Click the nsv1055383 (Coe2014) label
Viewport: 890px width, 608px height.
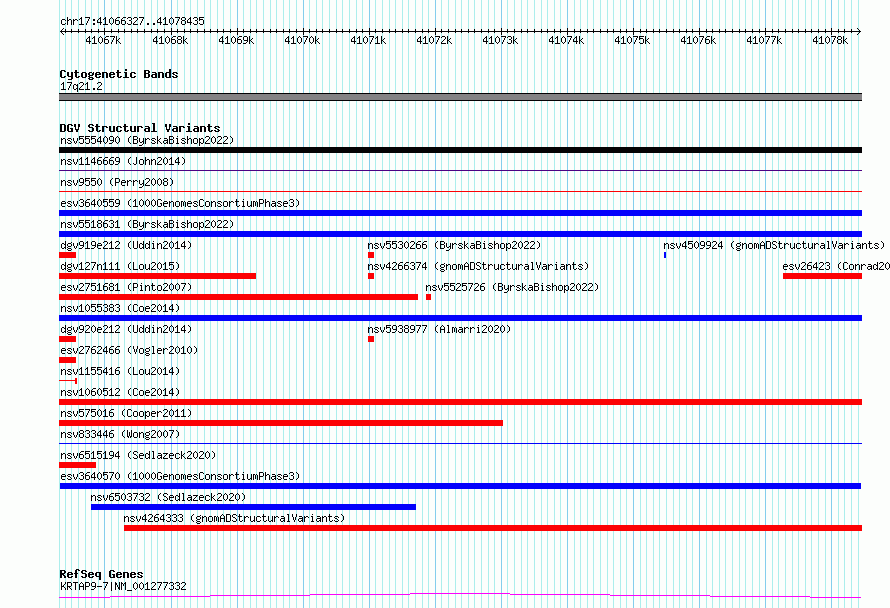[x=120, y=308]
